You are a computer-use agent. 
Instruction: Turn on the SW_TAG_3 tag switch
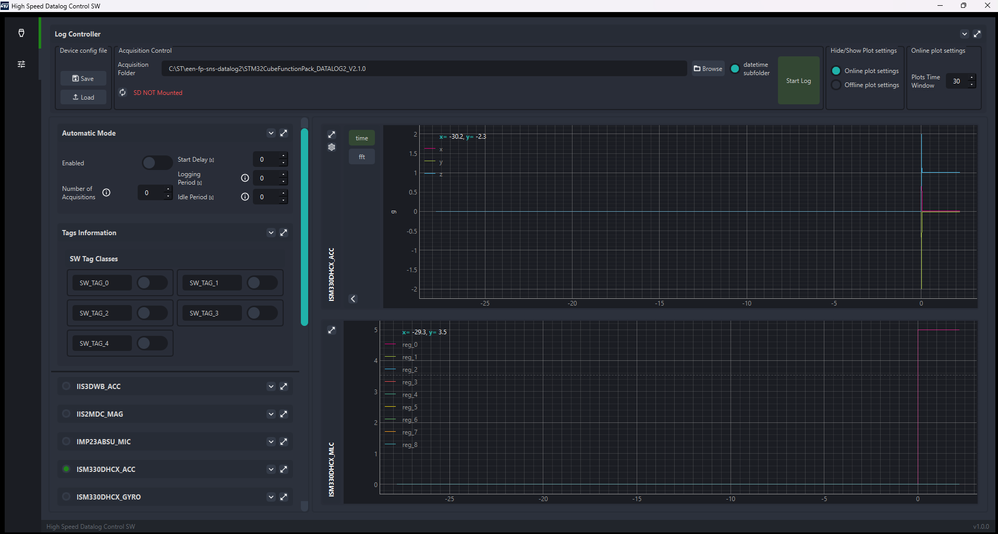(x=262, y=313)
